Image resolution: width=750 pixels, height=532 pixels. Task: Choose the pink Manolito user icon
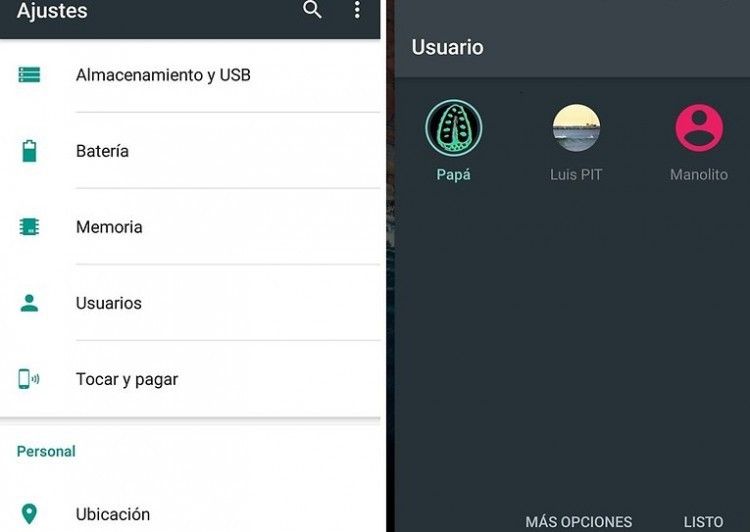(x=699, y=128)
